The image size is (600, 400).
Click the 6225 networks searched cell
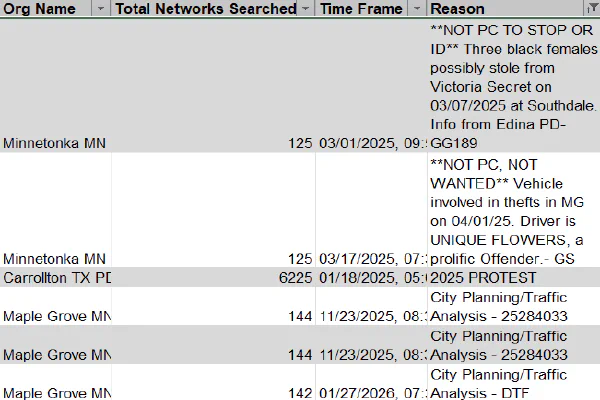[213, 278]
